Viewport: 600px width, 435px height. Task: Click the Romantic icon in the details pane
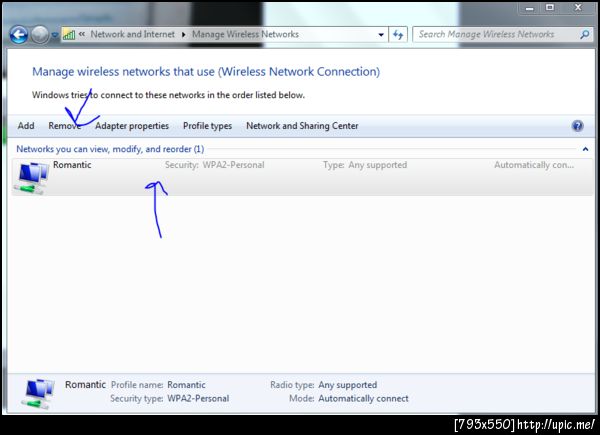38,394
